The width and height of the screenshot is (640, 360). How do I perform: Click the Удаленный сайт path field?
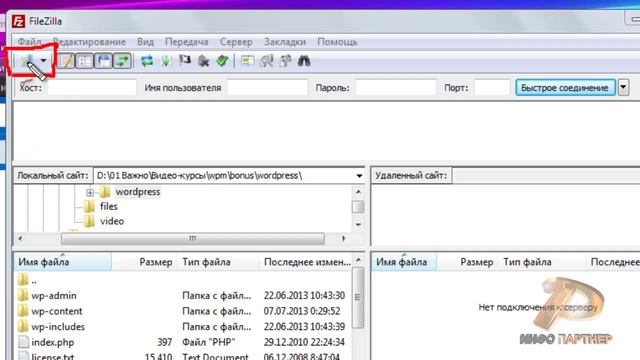[x=546, y=176]
